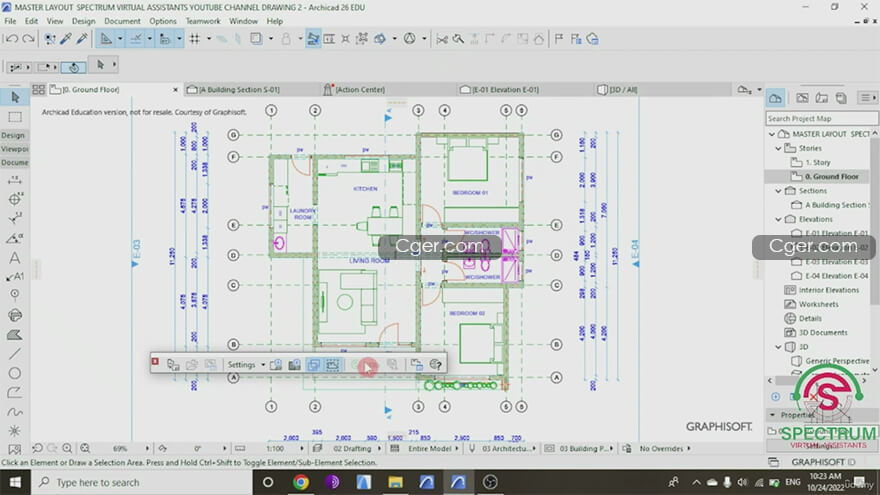Image resolution: width=880 pixels, height=495 pixels.
Task: Open E-04 Elevation in the Project Map
Action: 836,276
